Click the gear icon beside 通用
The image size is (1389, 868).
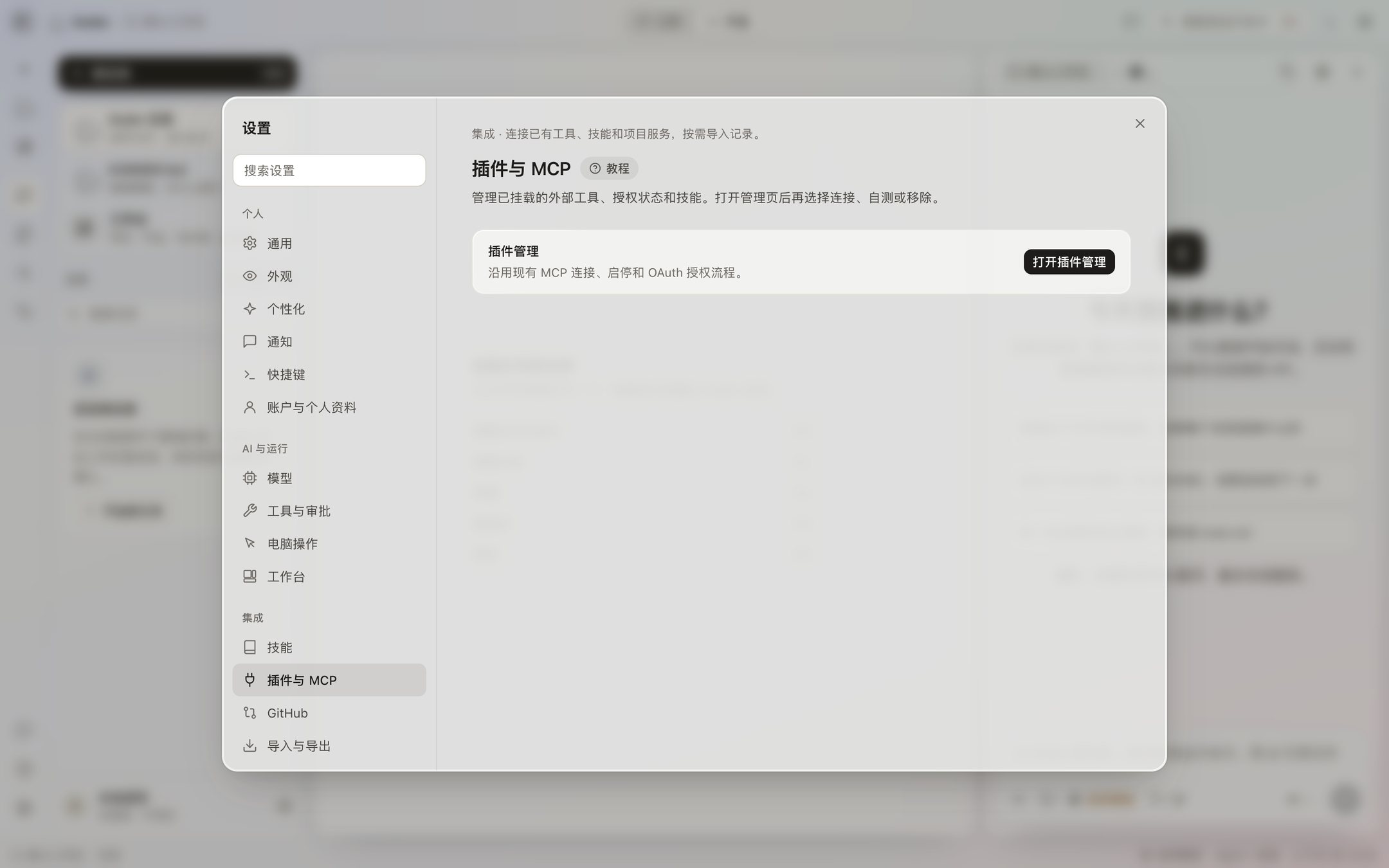pyautogui.click(x=250, y=243)
